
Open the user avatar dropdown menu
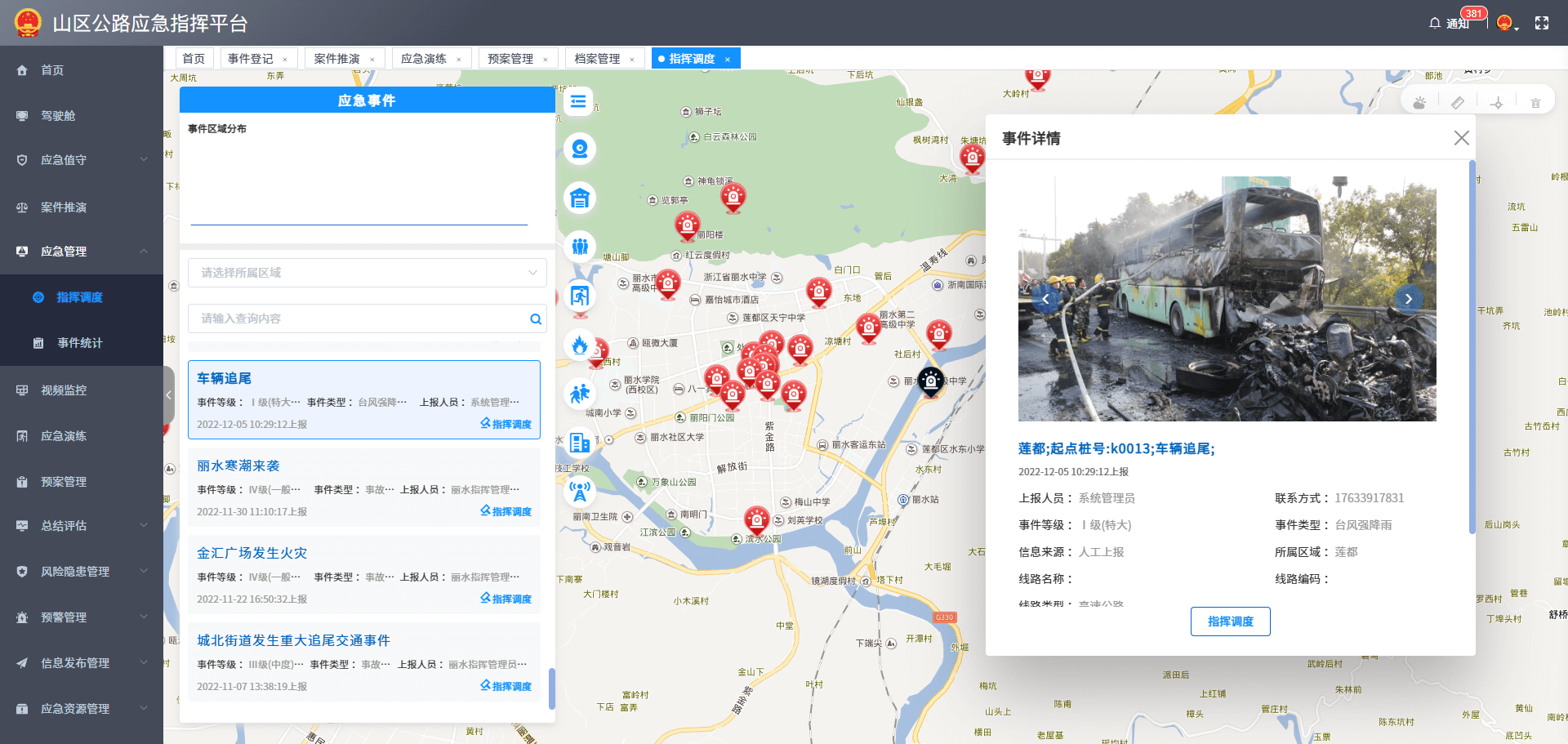1508,24
